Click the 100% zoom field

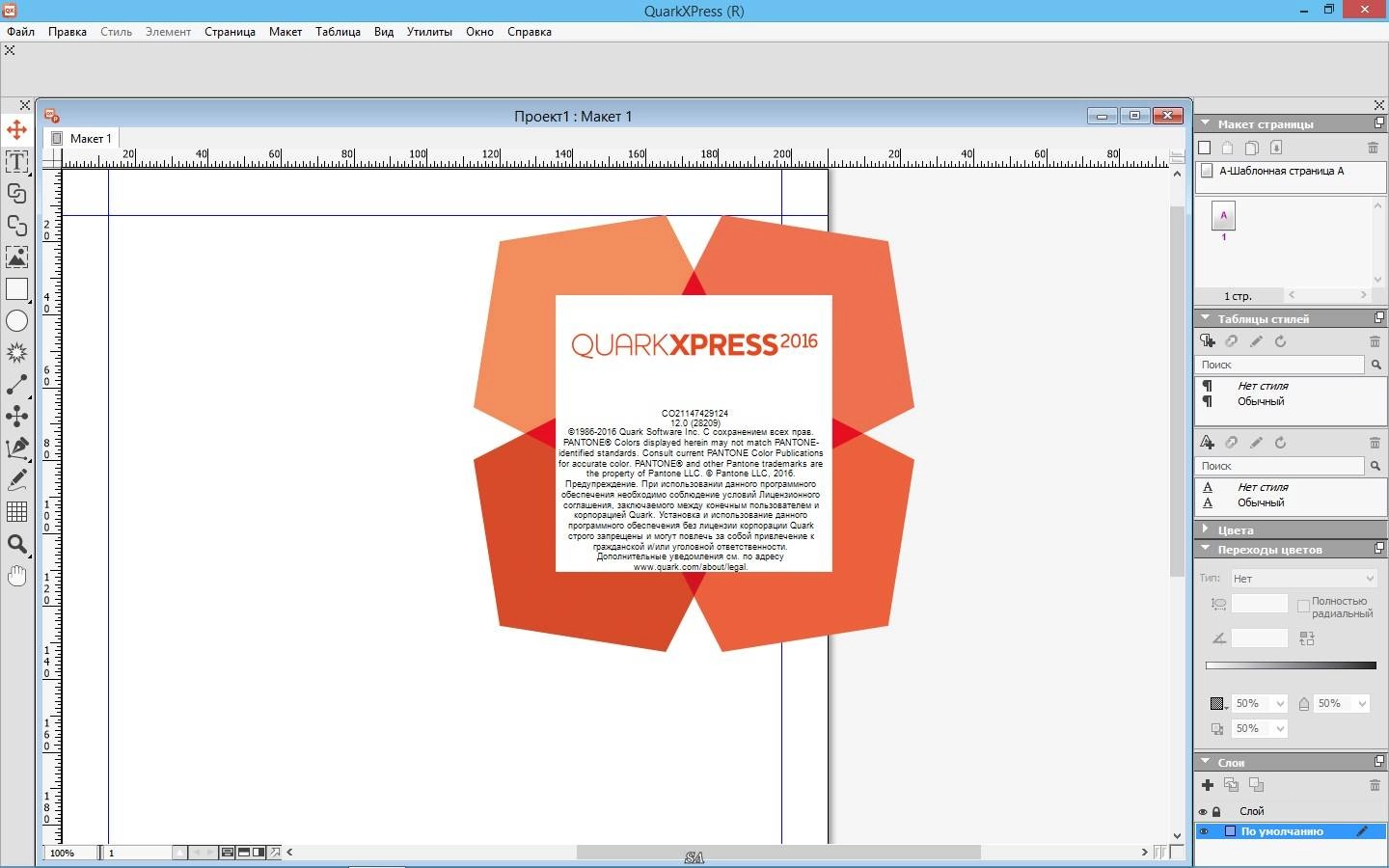(x=70, y=853)
